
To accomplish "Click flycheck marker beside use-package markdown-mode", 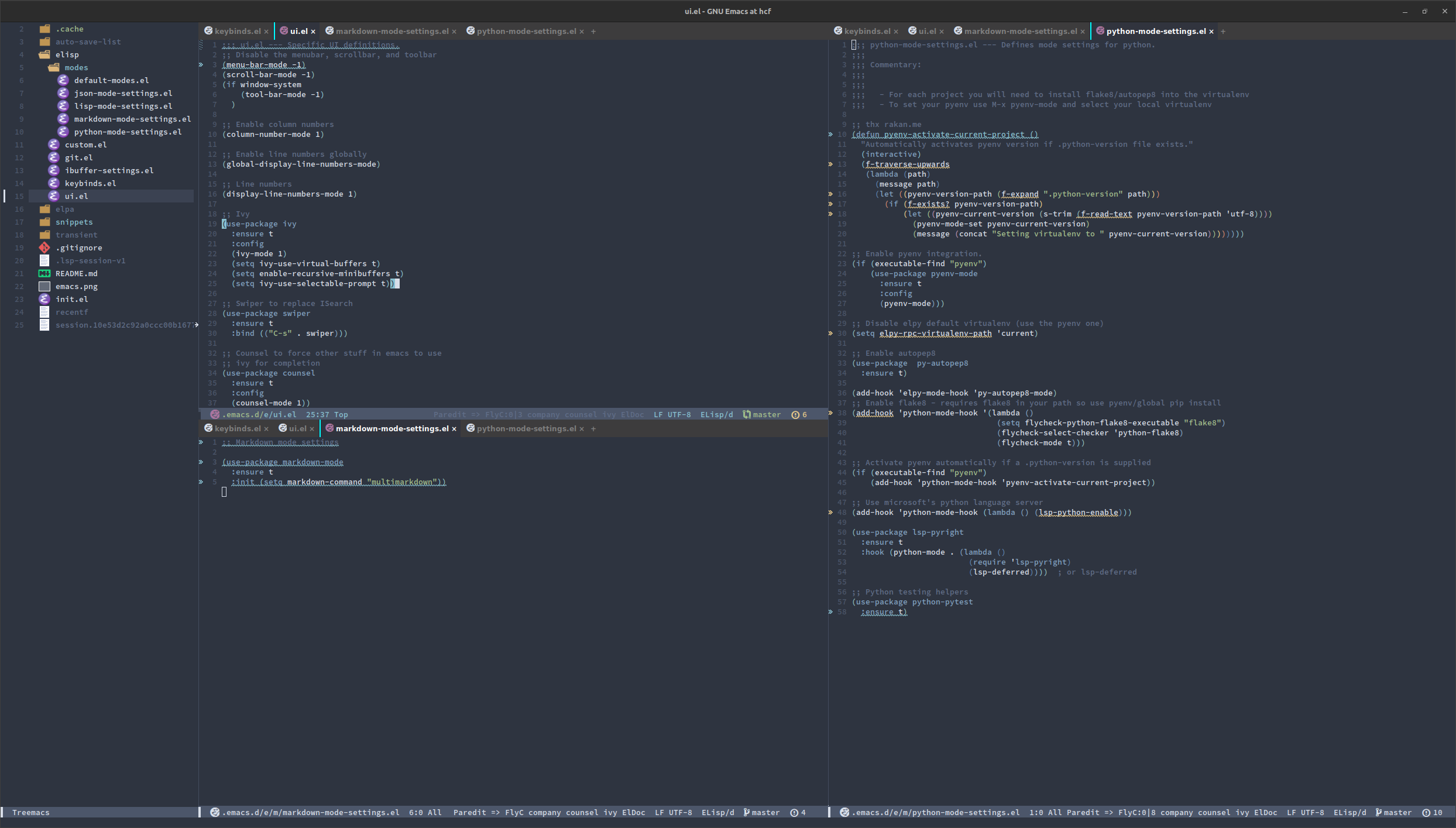I will (x=201, y=462).
